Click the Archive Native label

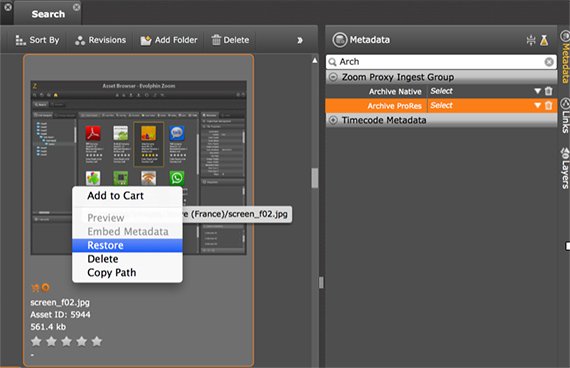coord(395,92)
